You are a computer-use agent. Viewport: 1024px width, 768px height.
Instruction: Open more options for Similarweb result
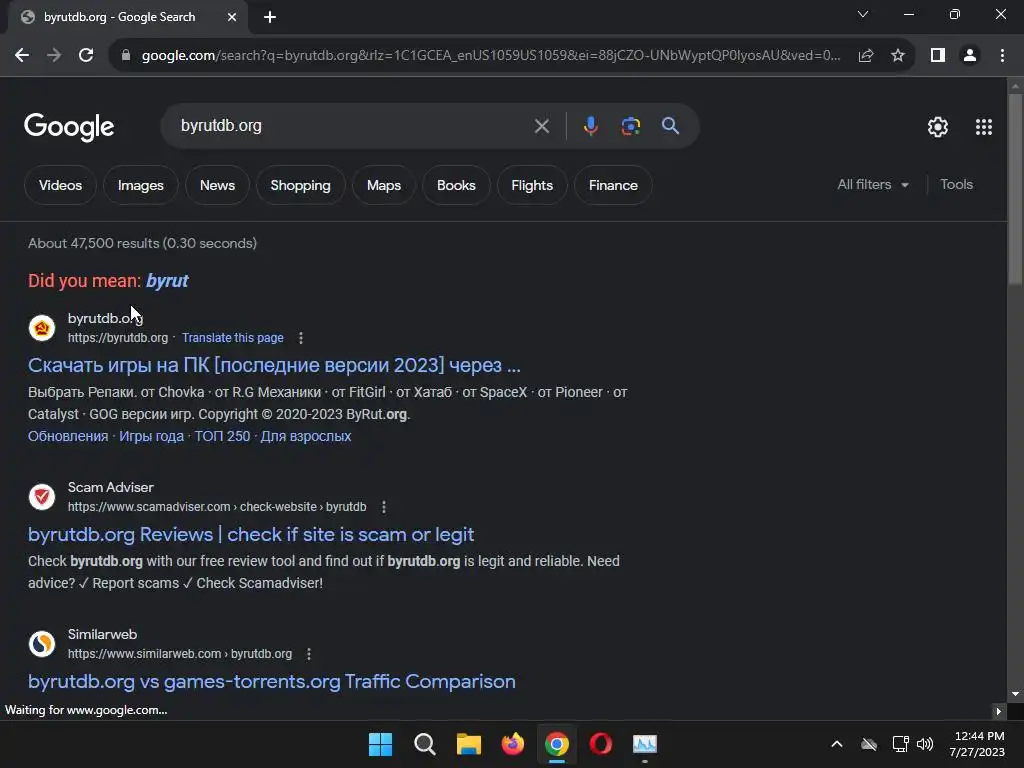pyautogui.click(x=309, y=654)
